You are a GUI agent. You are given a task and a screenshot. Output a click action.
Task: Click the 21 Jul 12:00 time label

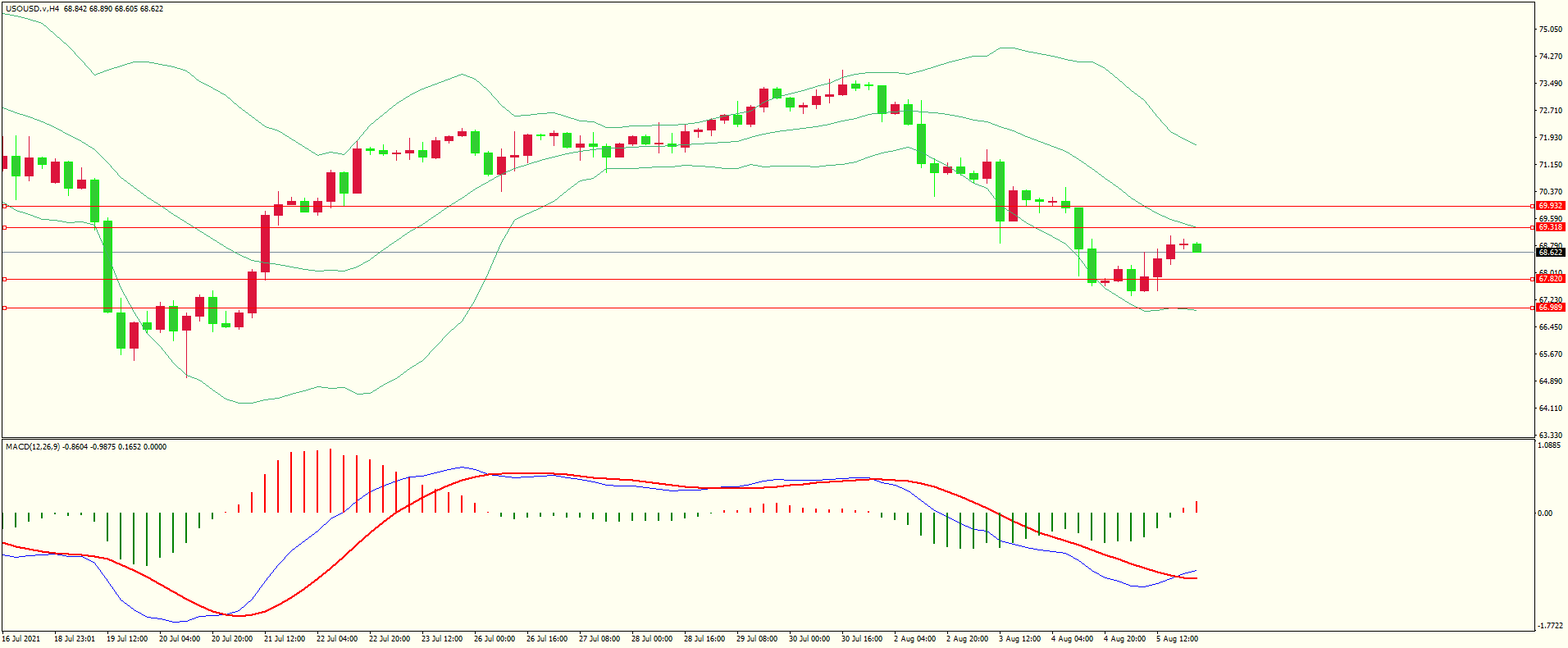[x=285, y=639]
